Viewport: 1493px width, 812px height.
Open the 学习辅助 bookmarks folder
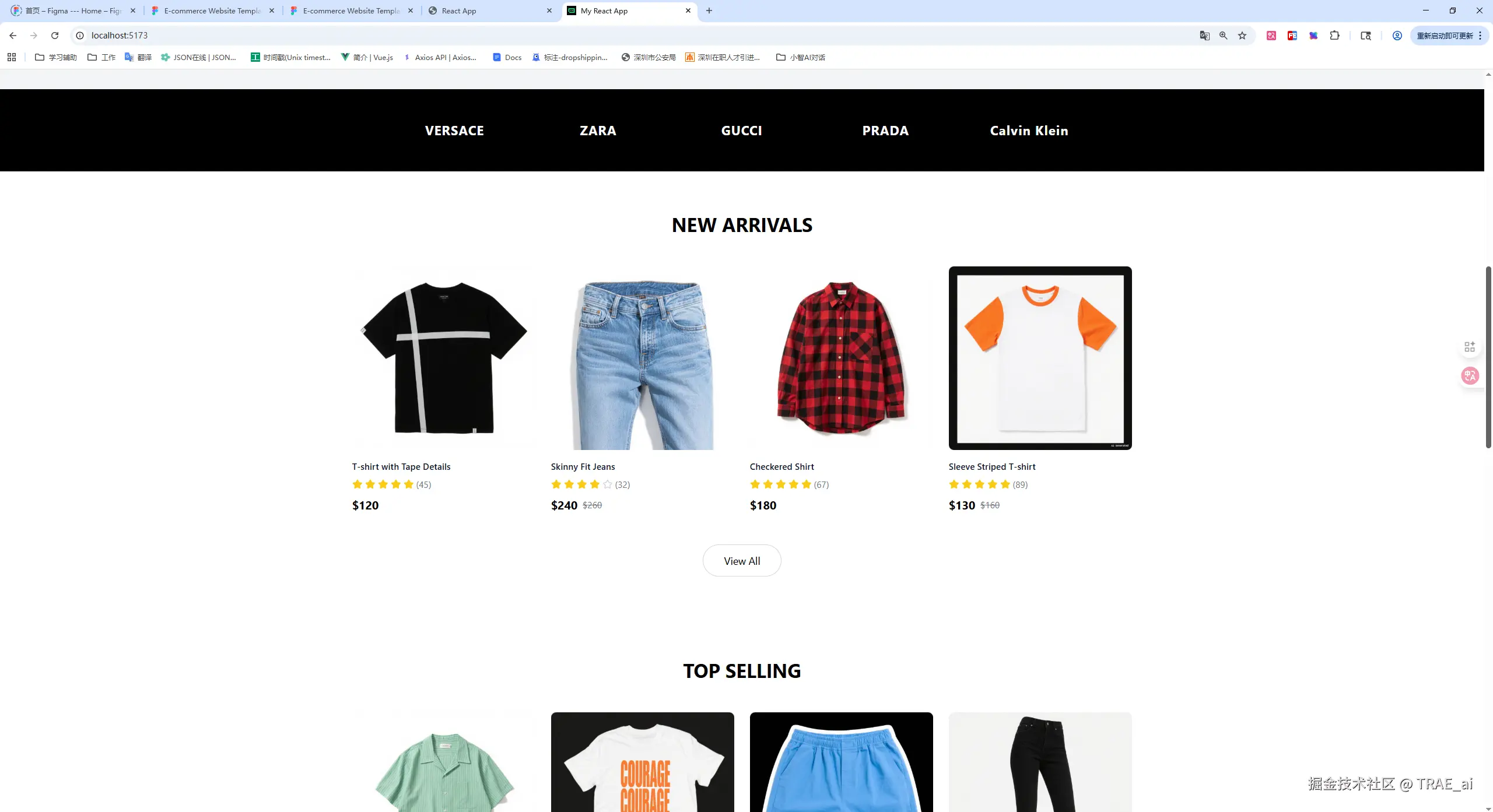pos(56,57)
